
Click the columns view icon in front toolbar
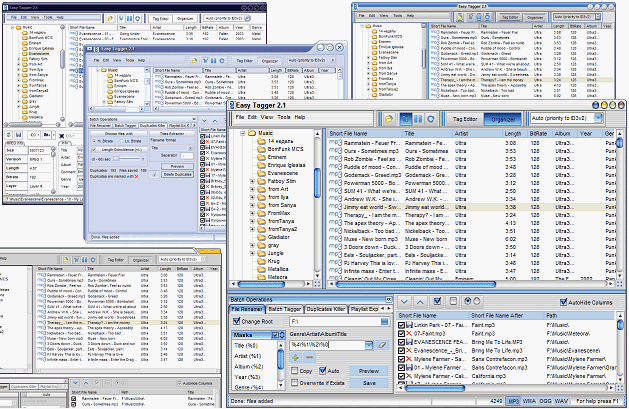pyautogui.click(x=418, y=119)
